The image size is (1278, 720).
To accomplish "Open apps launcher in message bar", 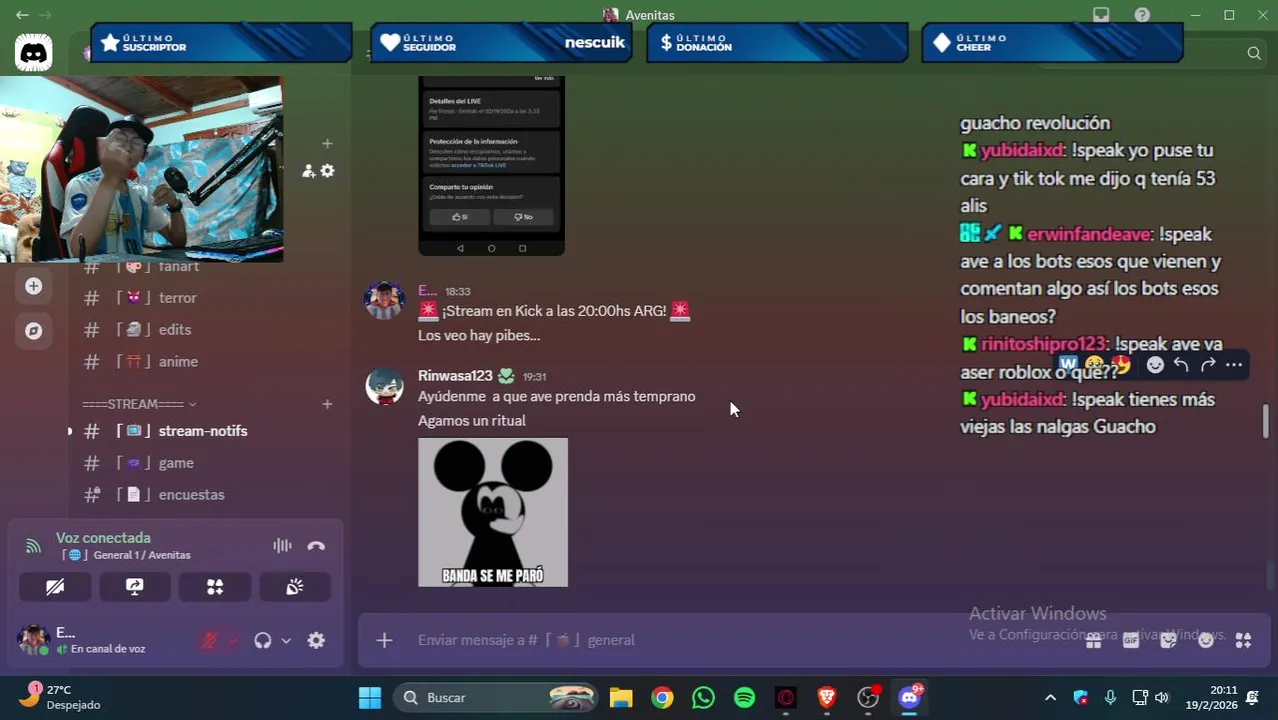I will [1243, 640].
